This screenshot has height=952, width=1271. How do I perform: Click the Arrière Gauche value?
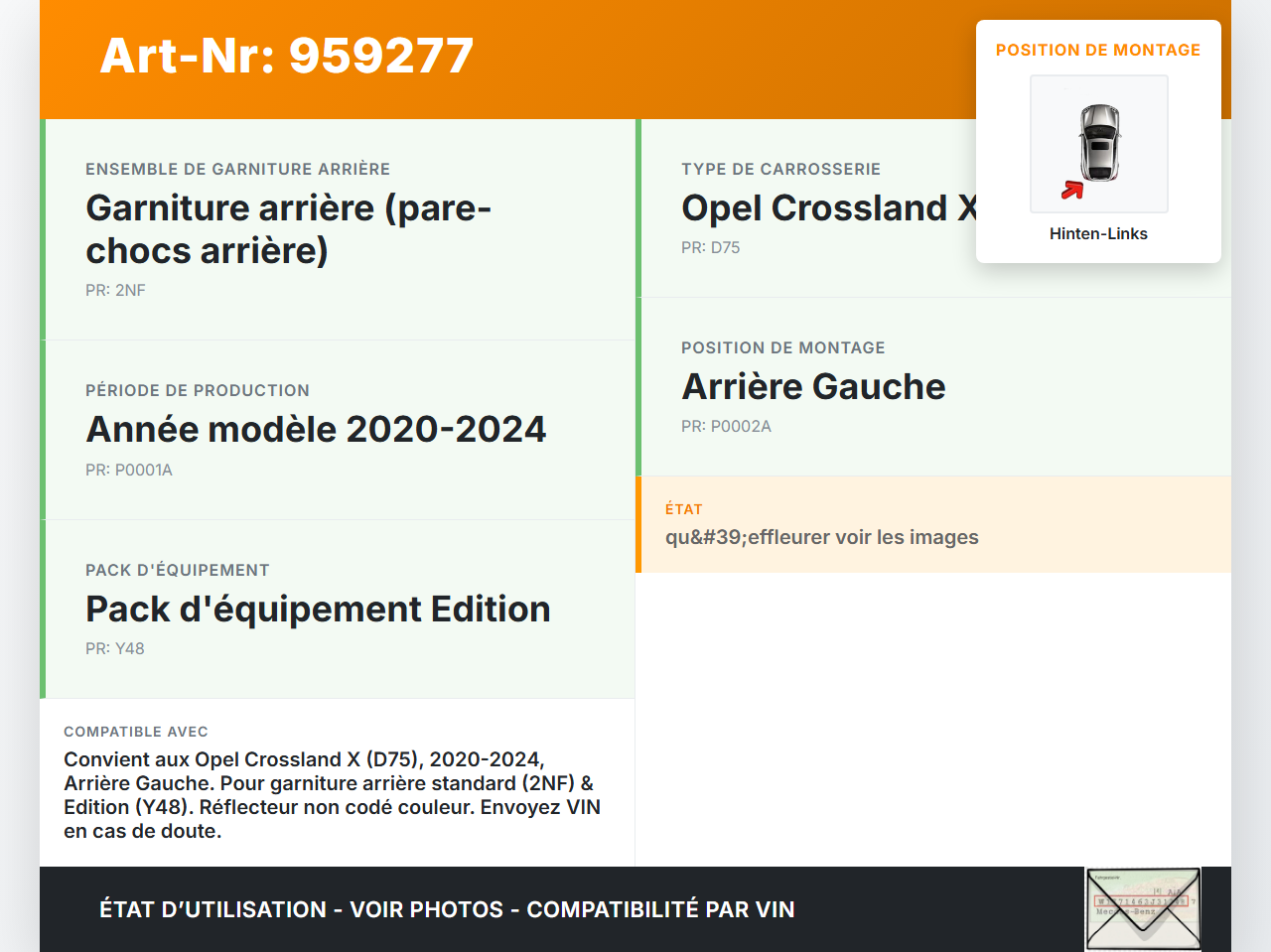click(813, 386)
